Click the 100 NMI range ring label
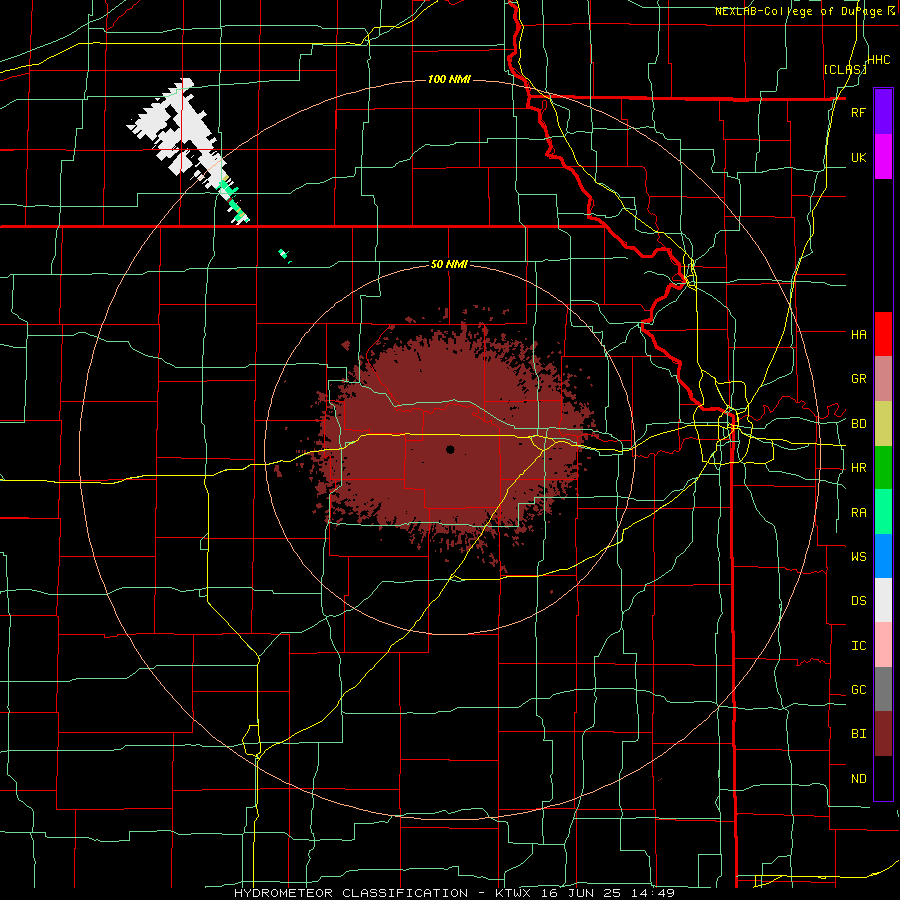Screen dimensions: 900x900 449,79
